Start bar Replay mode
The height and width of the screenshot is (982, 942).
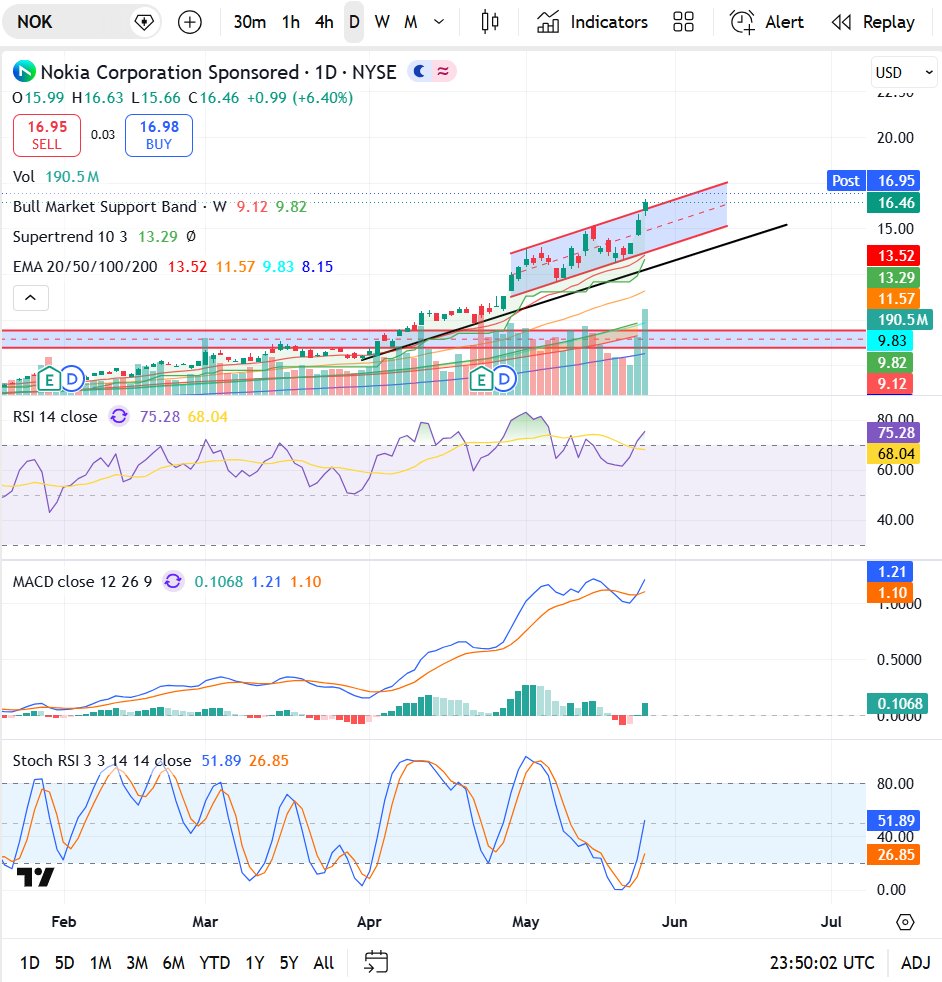(873, 23)
